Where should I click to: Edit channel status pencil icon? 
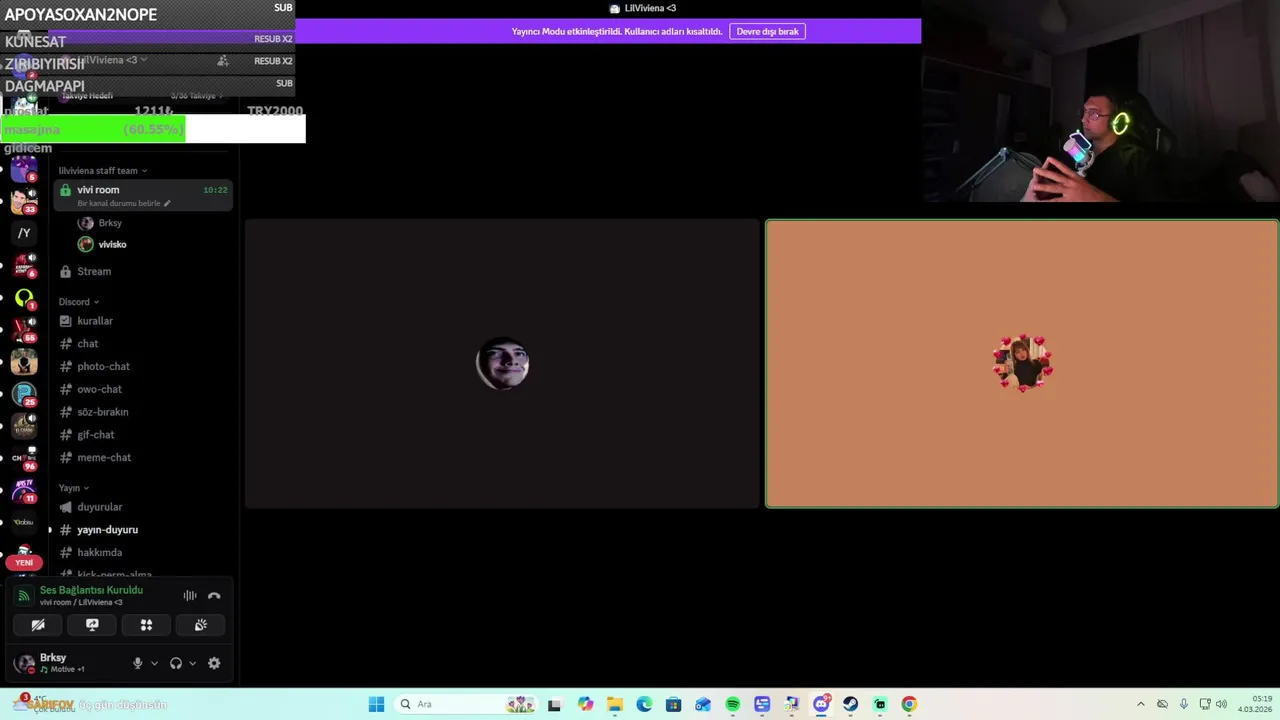167,203
